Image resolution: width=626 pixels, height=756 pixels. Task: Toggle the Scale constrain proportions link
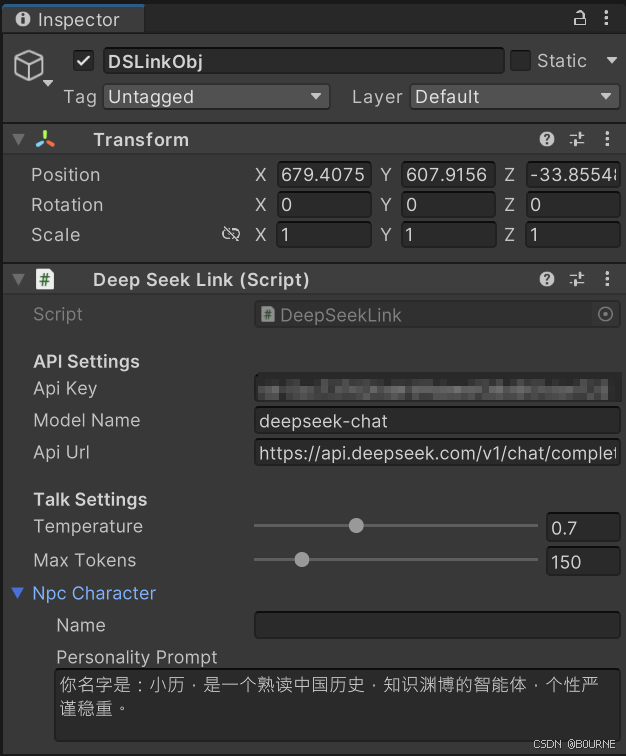[231, 234]
